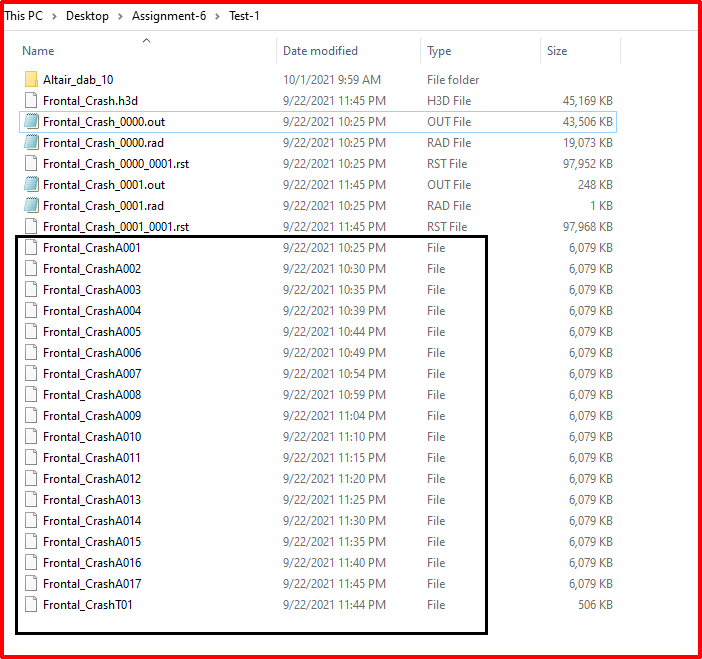Select file name Frontal_Crash_0000.out

(x=104, y=122)
